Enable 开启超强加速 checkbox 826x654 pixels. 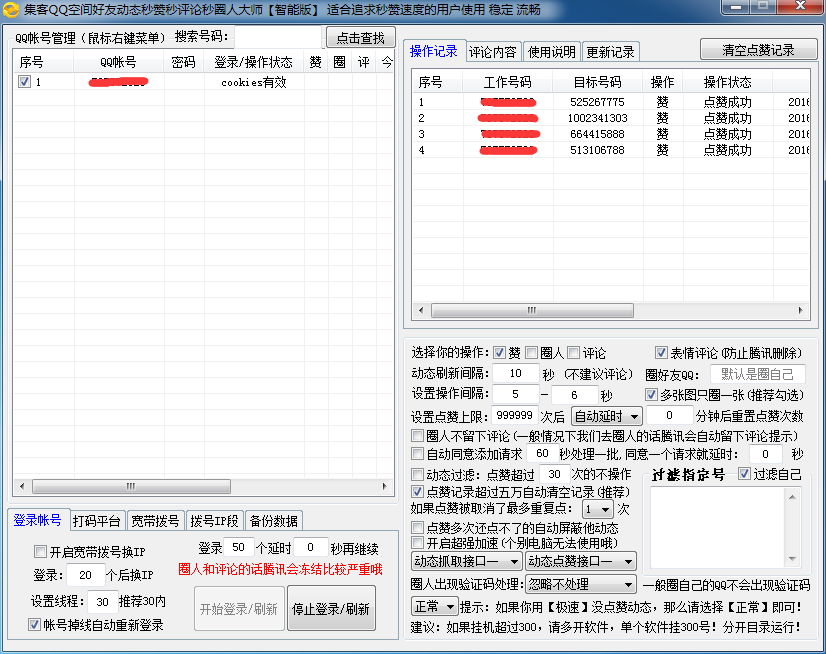(417, 542)
